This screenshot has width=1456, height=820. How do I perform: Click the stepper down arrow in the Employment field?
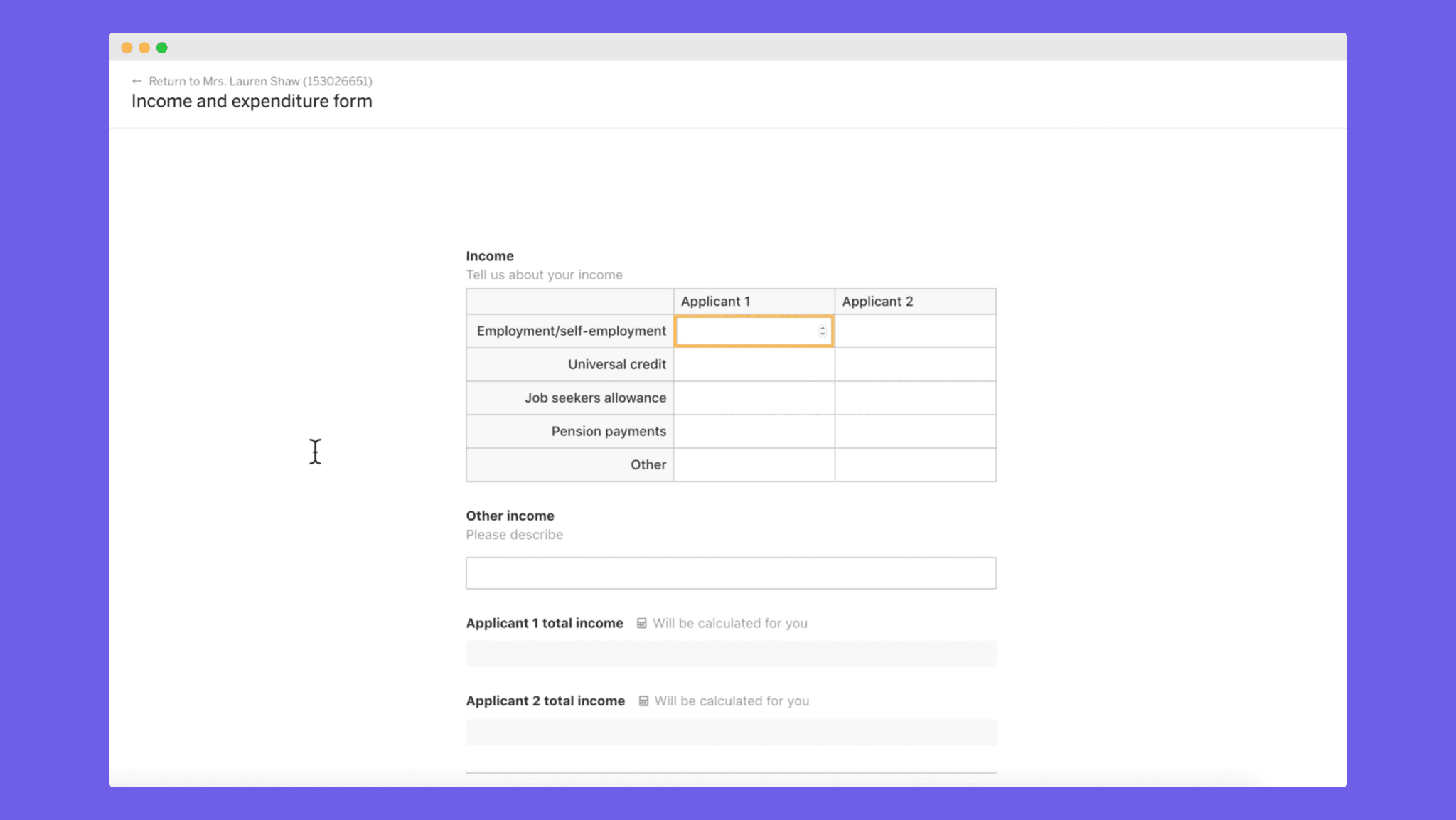(822, 334)
